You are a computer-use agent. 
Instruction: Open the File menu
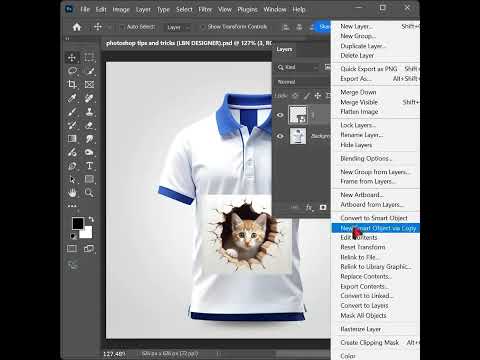[85, 9]
